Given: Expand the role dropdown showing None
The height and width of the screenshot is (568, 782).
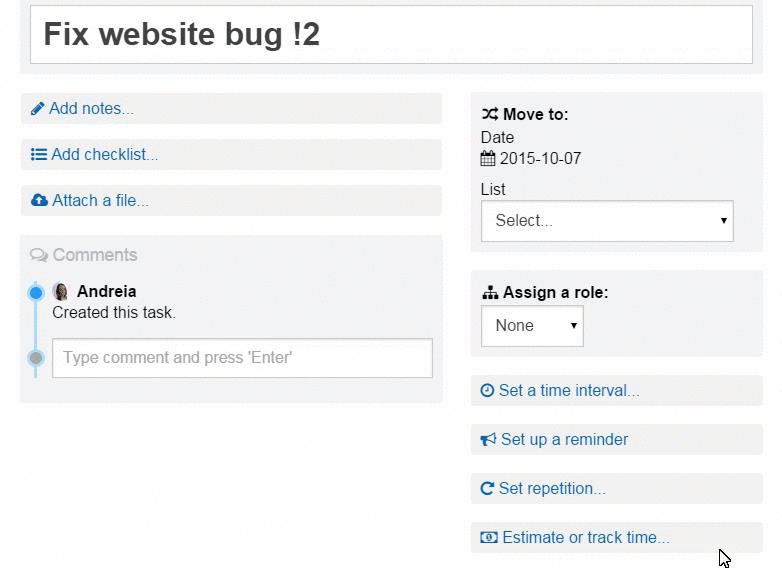Looking at the screenshot, I should pos(532,326).
